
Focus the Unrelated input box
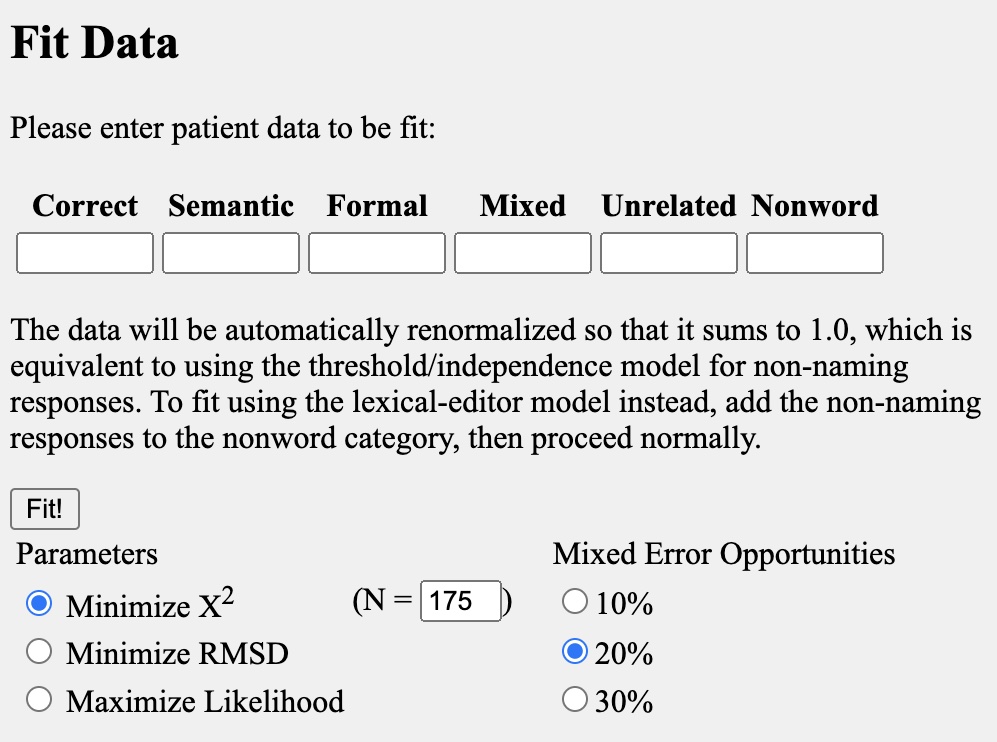click(x=669, y=253)
